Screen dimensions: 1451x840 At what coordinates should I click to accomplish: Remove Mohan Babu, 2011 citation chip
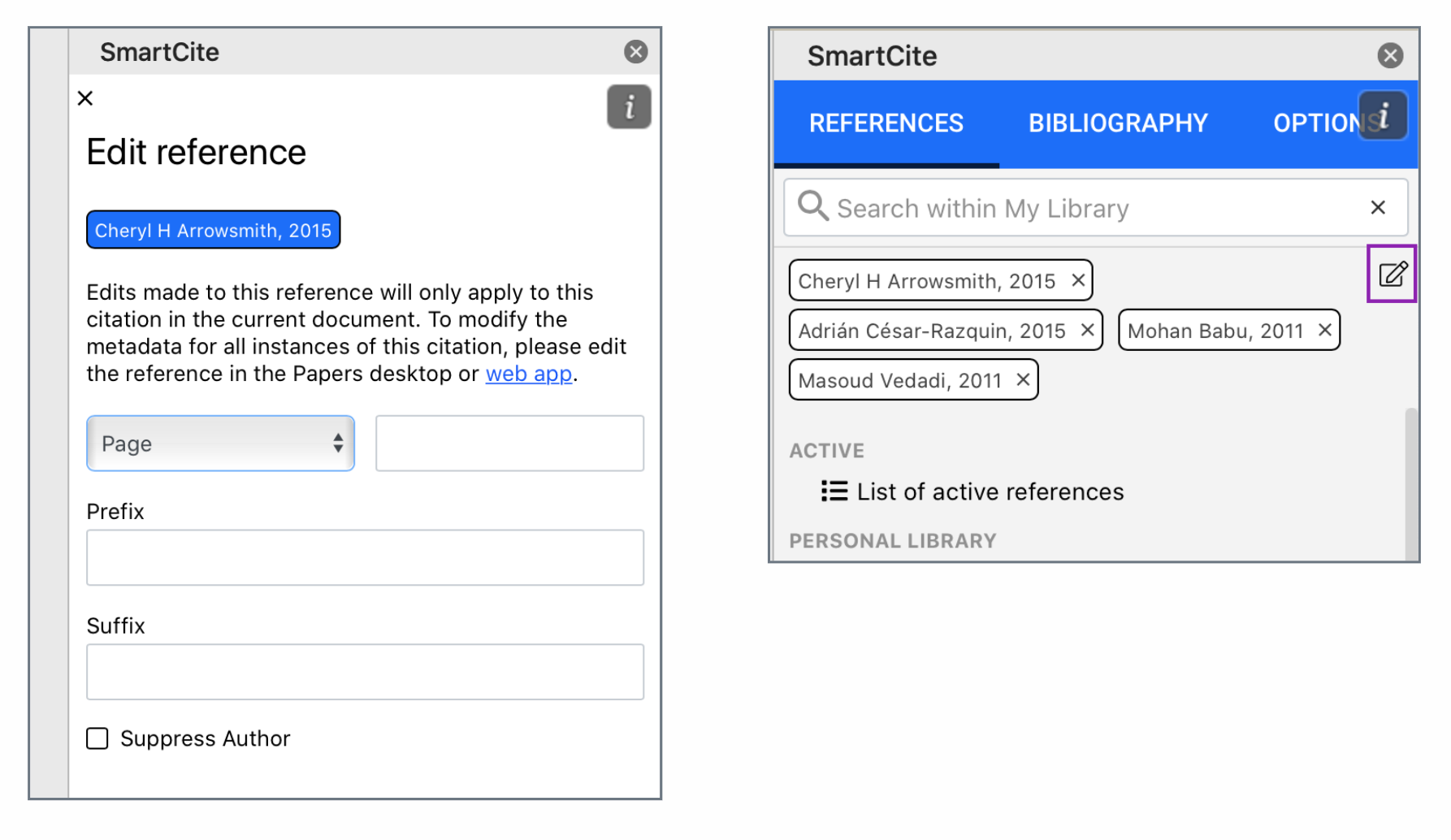click(1324, 330)
